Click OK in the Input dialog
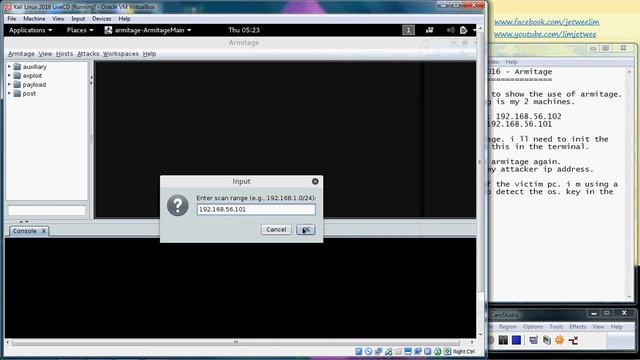640x360 pixels. click(306, 230)
